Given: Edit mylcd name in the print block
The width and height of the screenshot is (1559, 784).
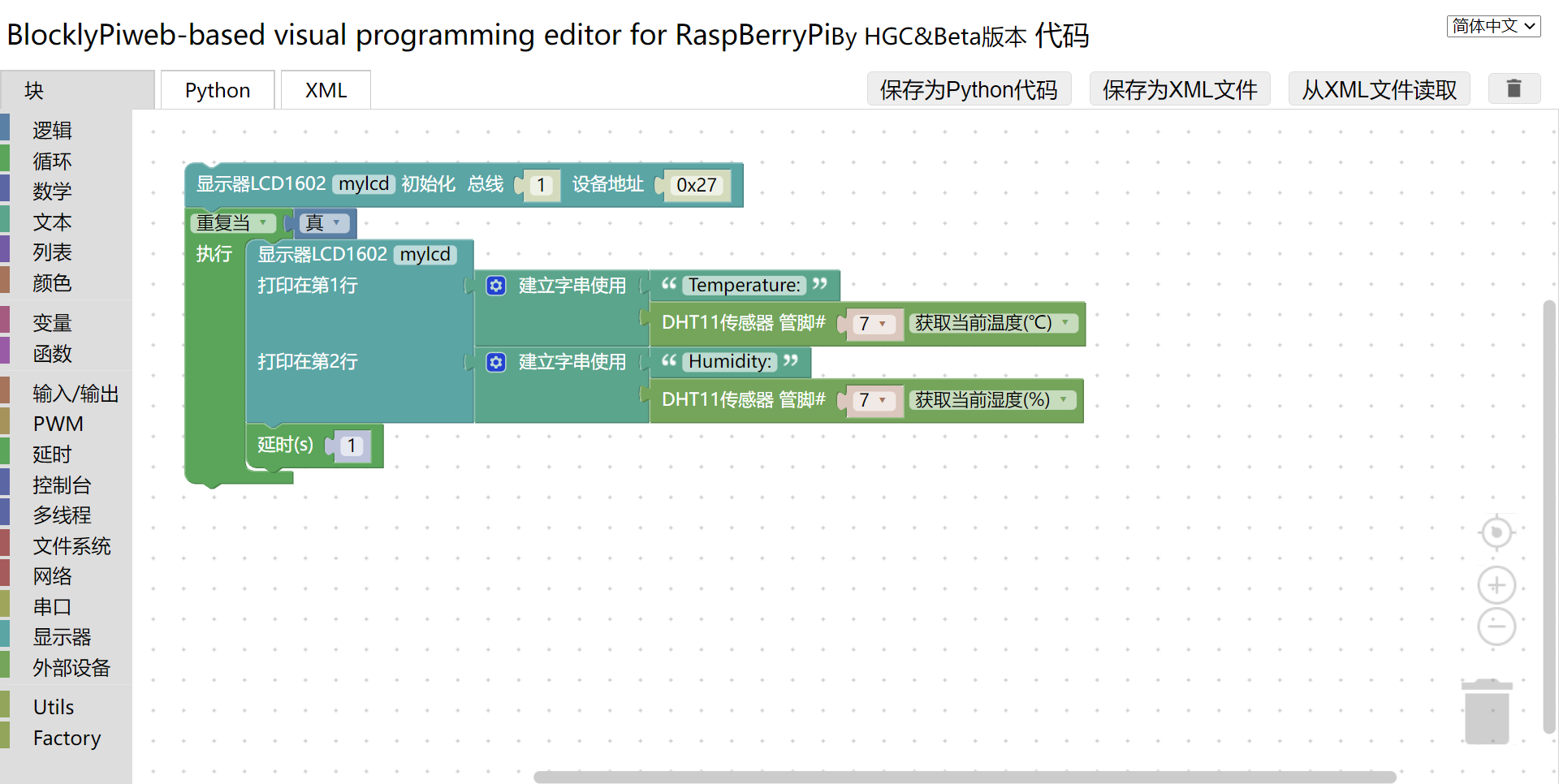Looking at the screenshot, I should [425, 255].
